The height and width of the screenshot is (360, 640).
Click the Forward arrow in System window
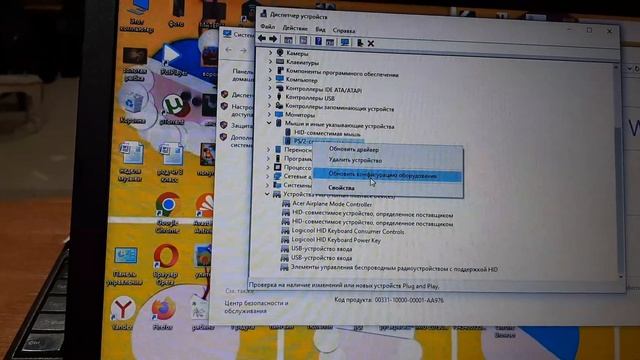(x=243, y=51)
